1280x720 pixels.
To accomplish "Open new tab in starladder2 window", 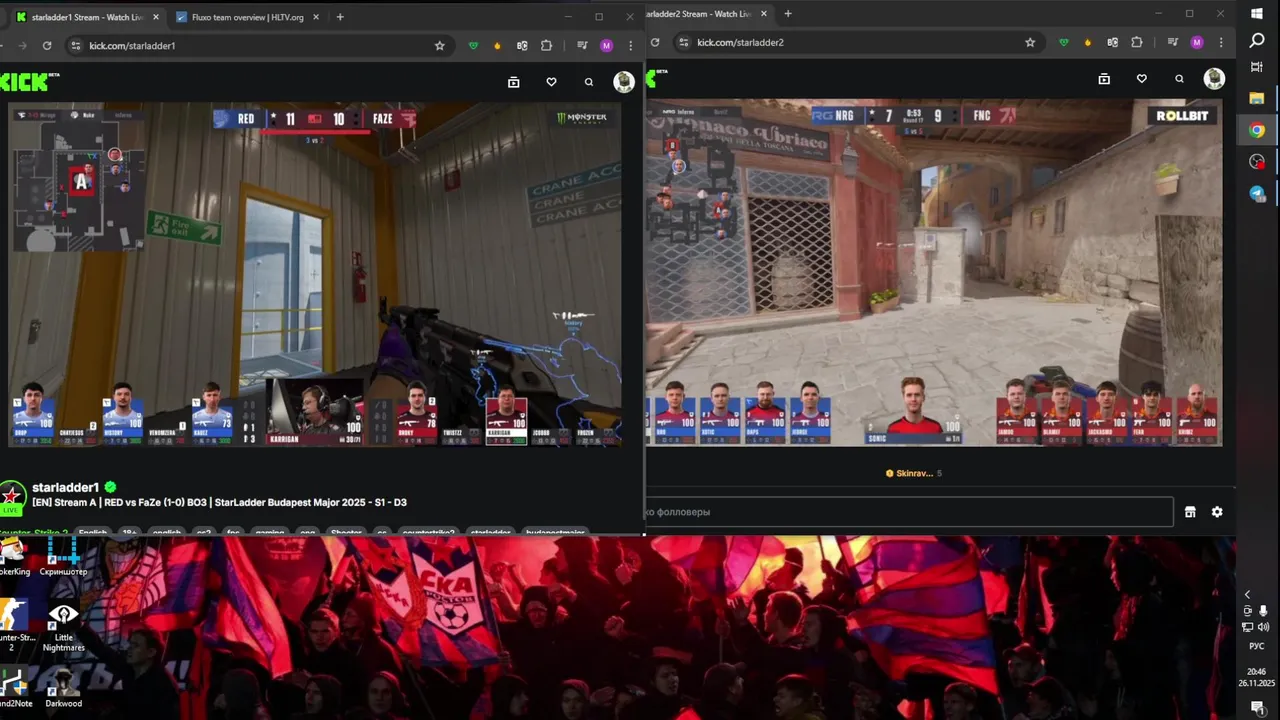I will (x=788, y=14).
